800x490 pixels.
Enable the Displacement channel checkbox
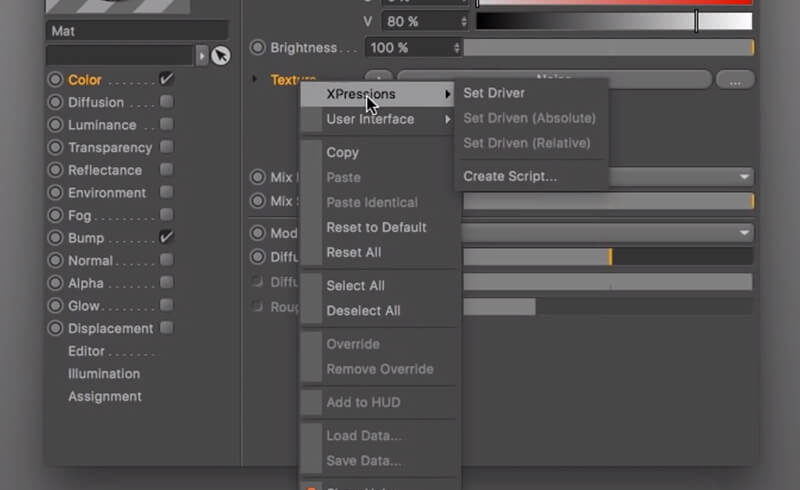tap(166, 327)
